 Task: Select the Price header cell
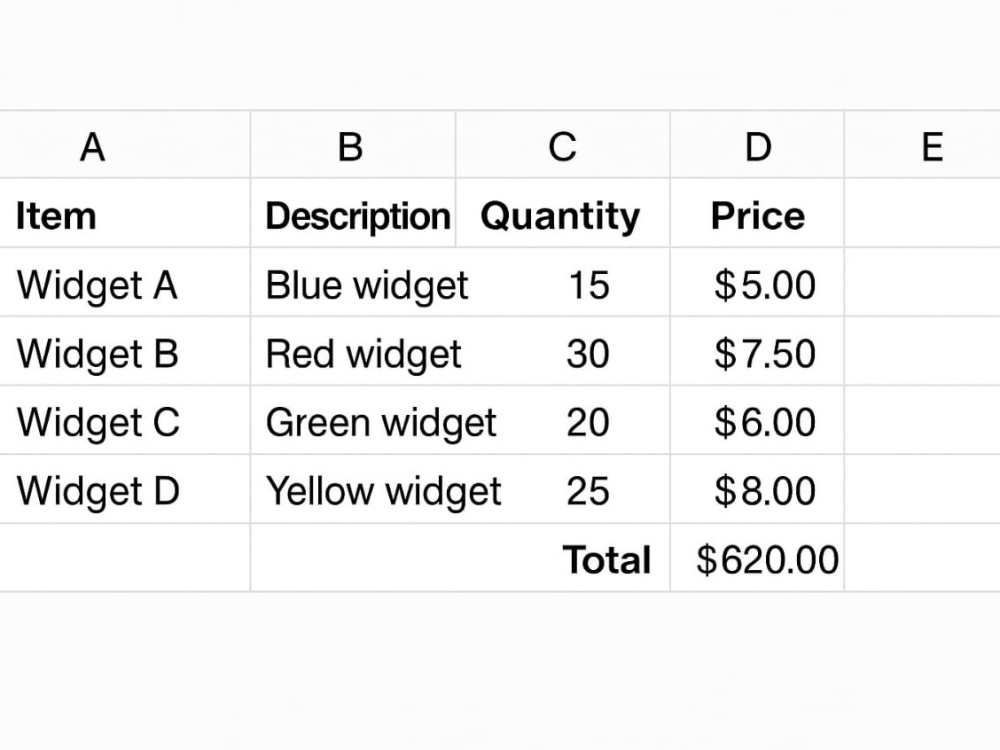(757, 213)
